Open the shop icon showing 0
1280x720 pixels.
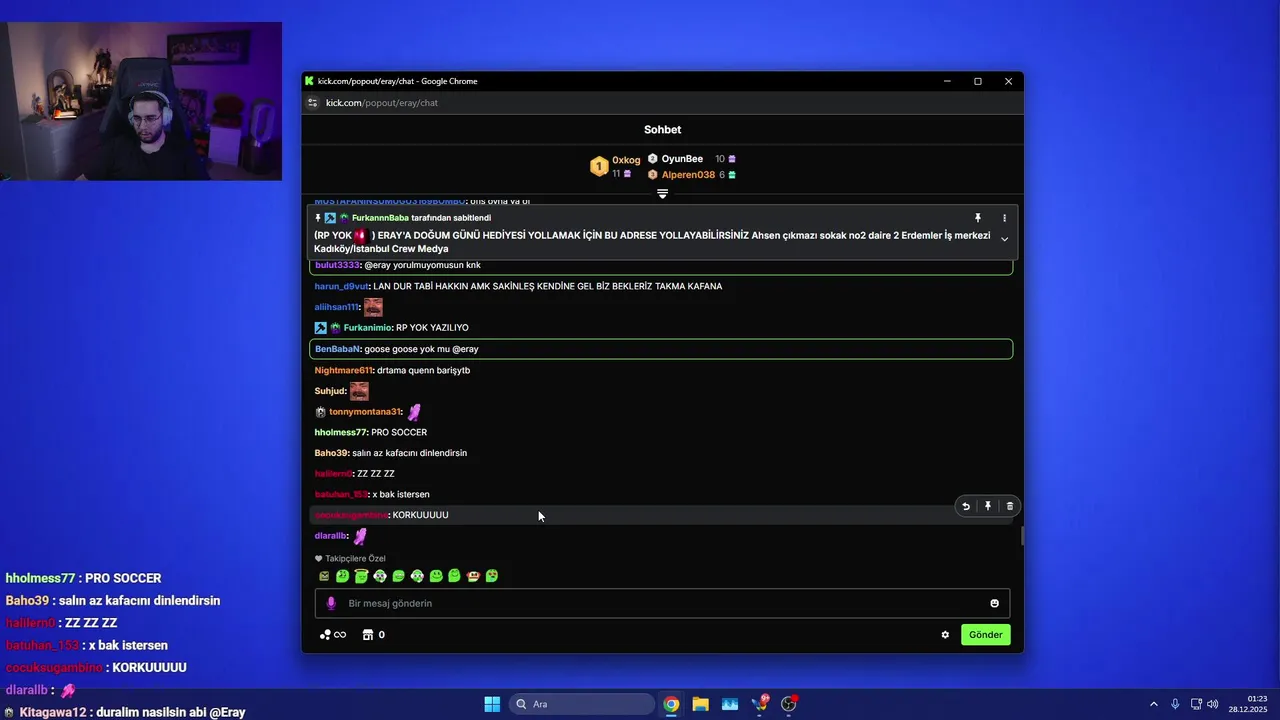coord(373,635)
